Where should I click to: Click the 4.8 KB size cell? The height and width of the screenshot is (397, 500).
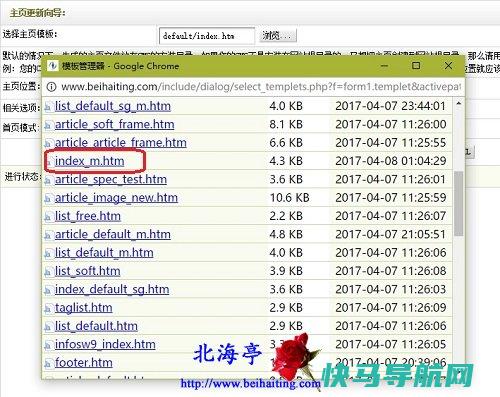point(286,235)
